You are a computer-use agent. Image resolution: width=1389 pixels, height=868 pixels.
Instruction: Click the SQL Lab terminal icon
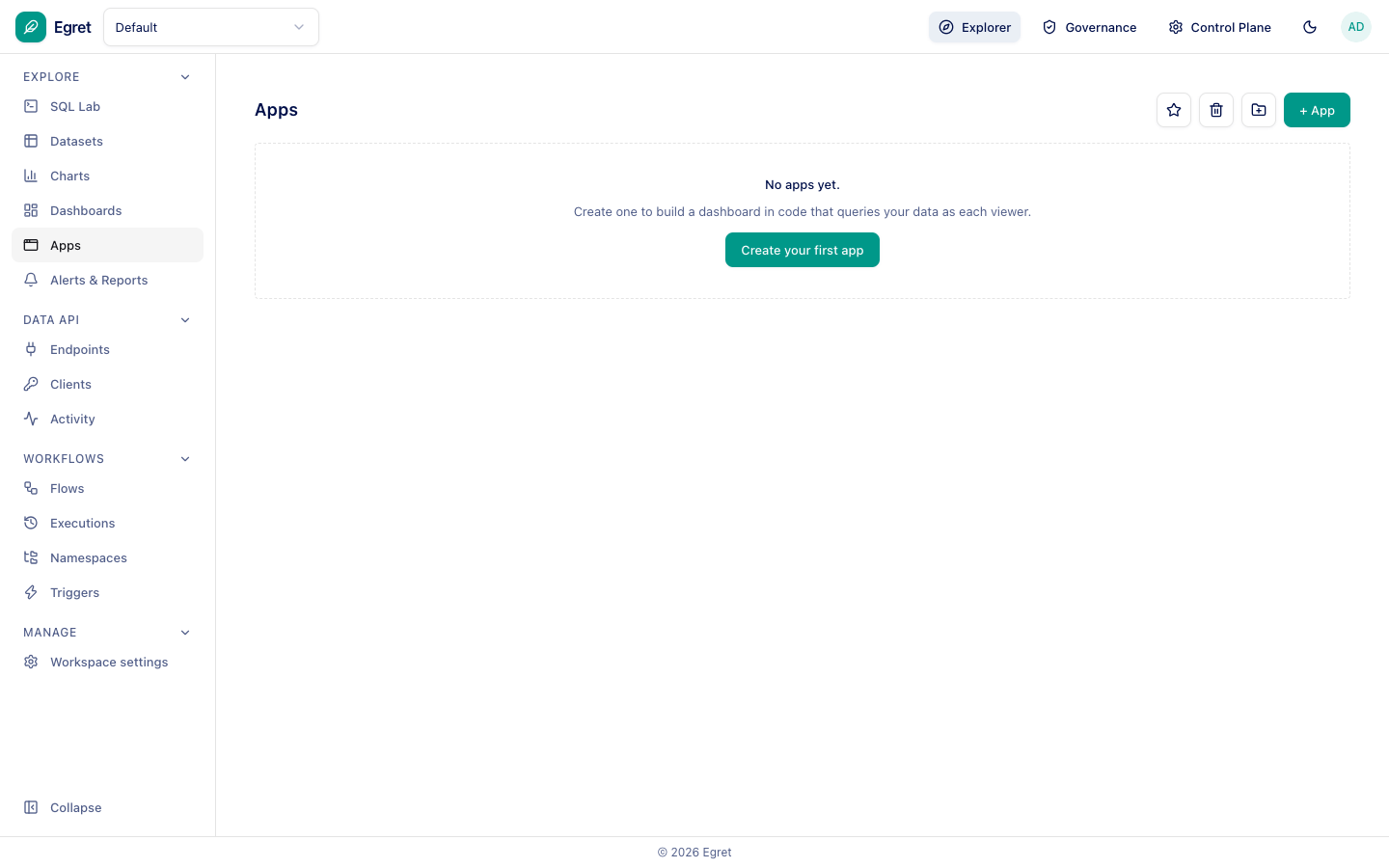coord(31,106)
